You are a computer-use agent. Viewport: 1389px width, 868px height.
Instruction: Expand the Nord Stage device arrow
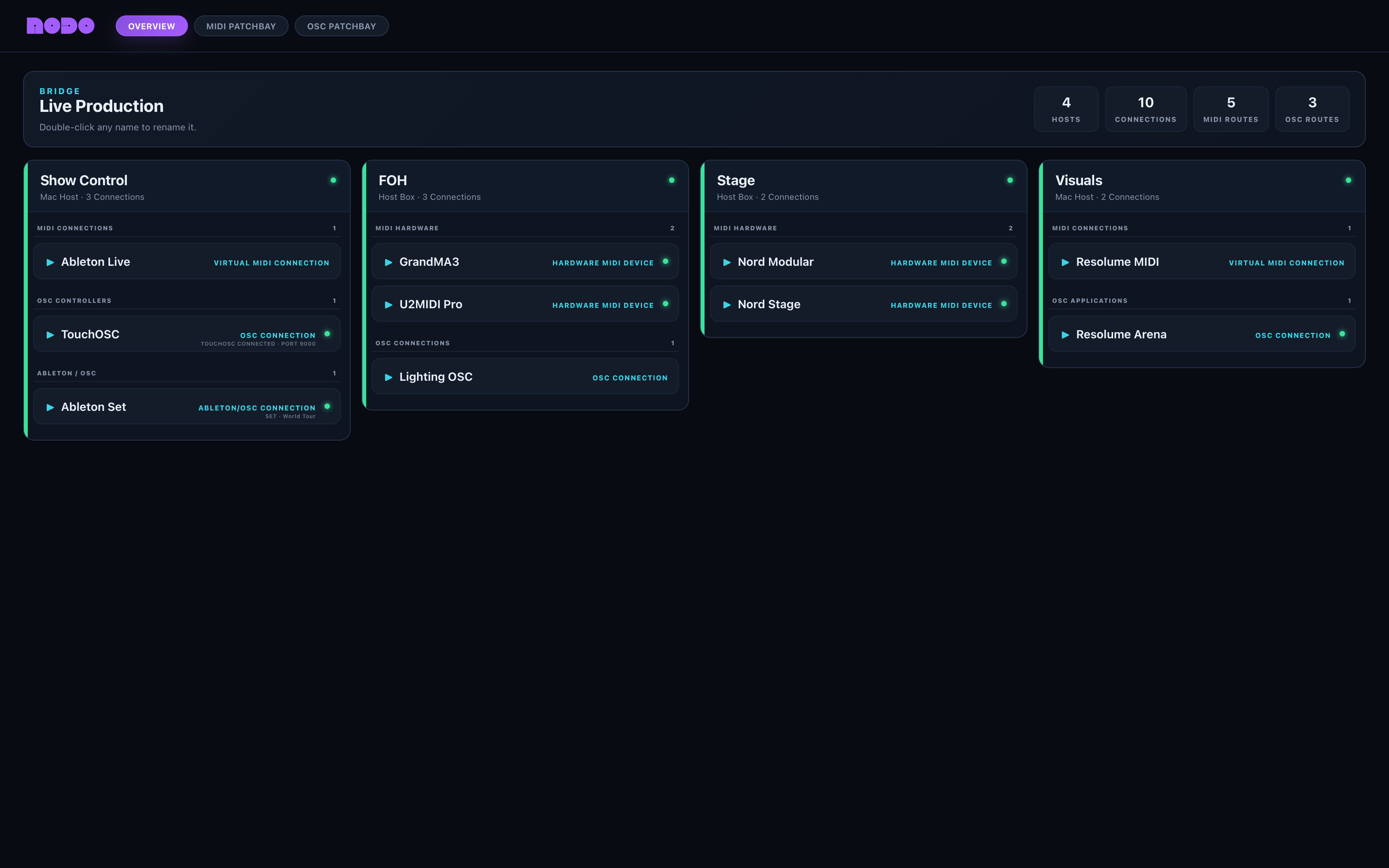coord(727,305)
